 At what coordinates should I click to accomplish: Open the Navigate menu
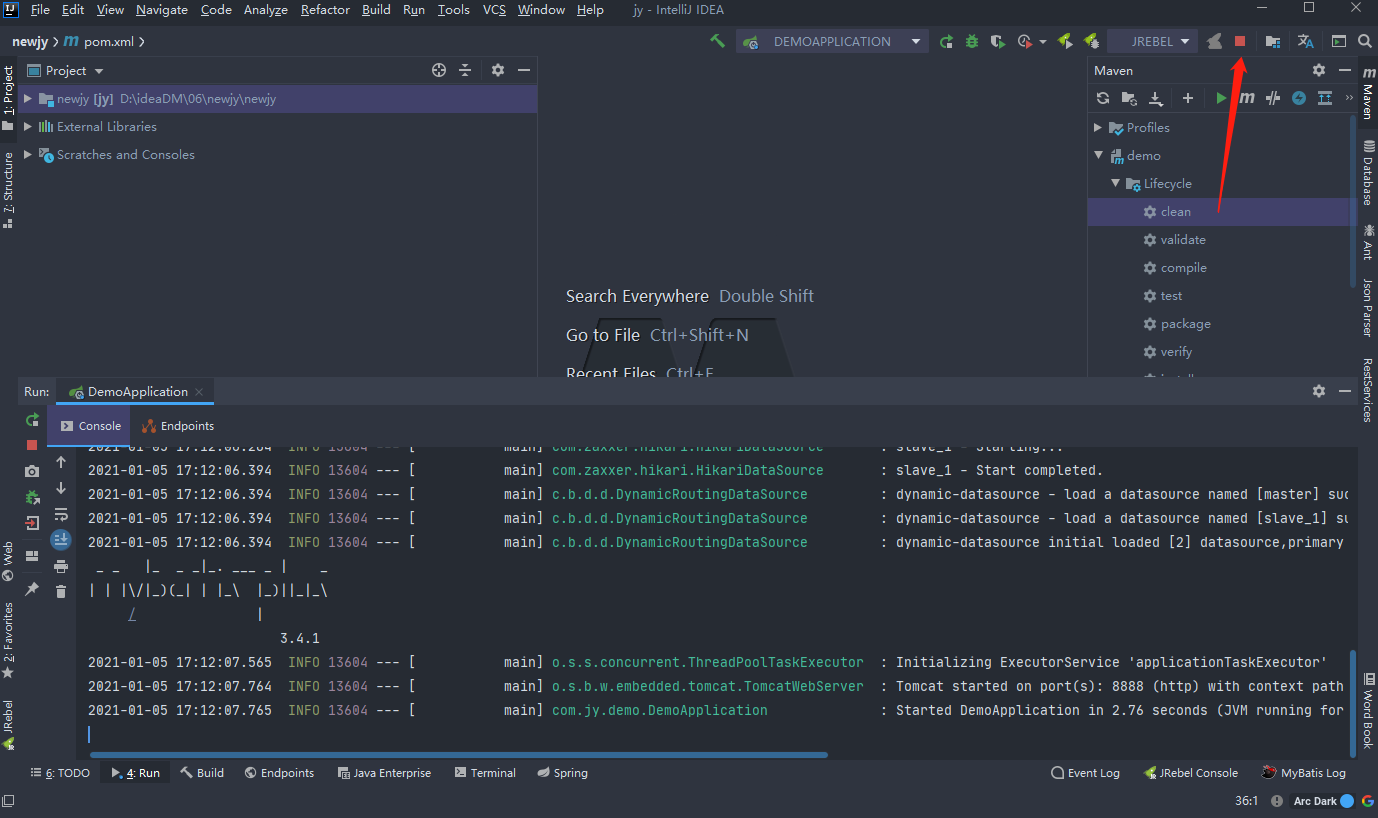coord(161,9)
